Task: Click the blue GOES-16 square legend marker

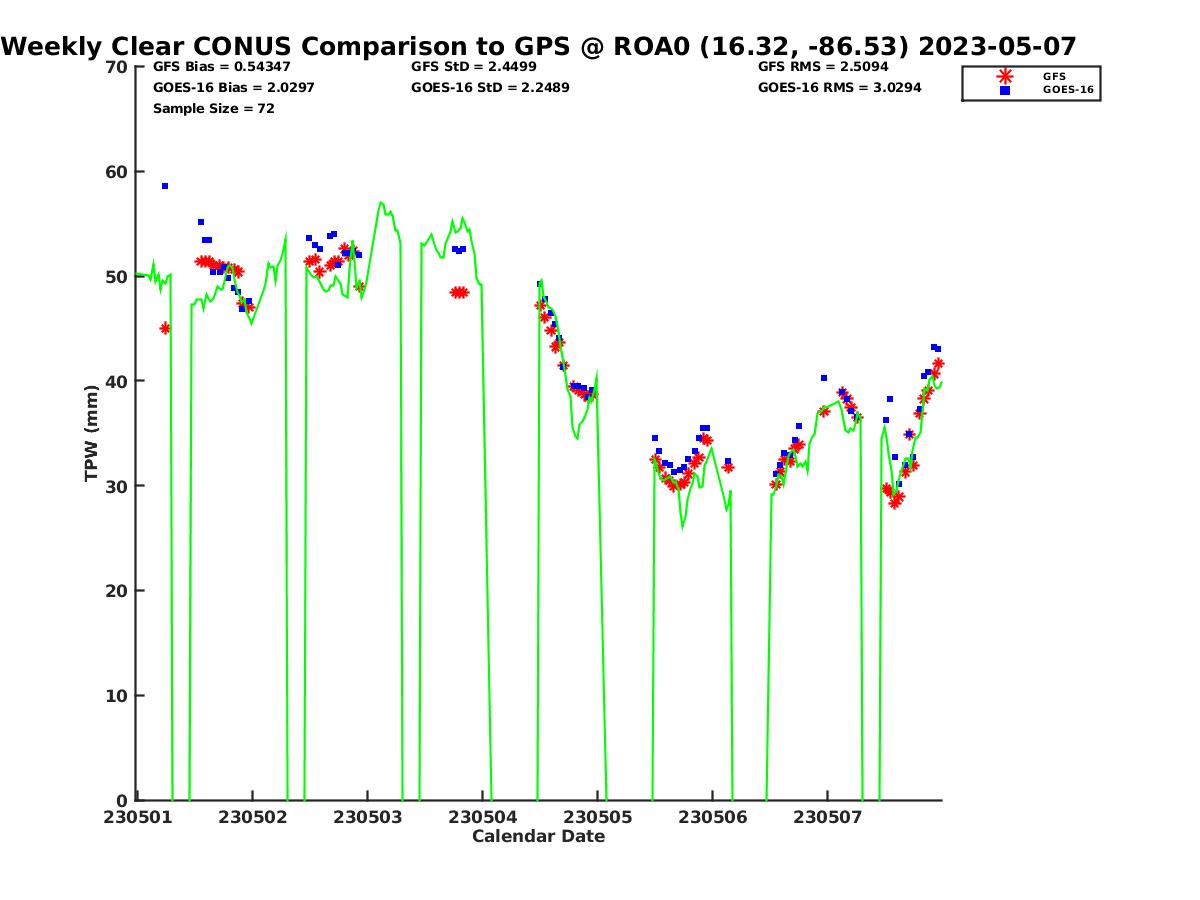Action: (x=1005, y=90)
